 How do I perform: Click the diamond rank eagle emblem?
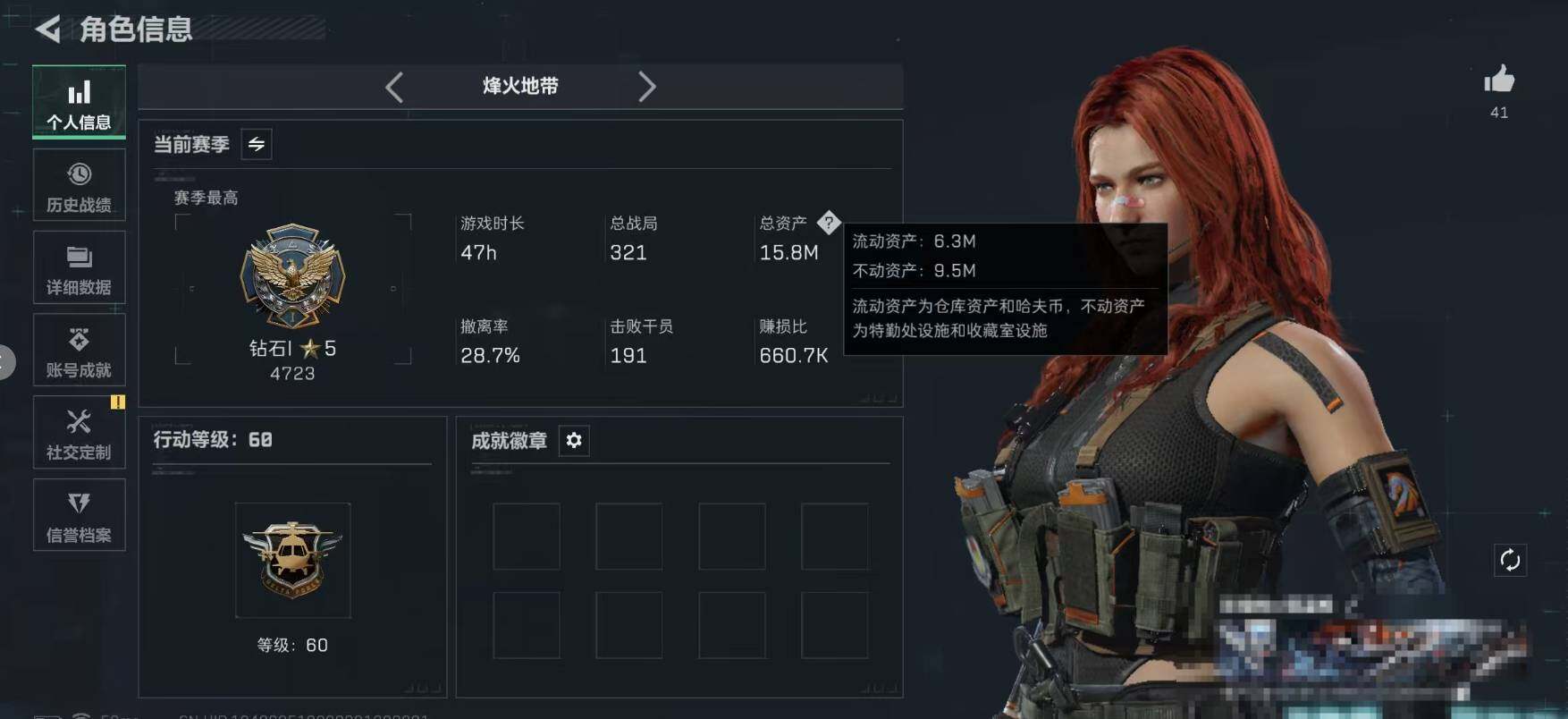tap(292, 275)
